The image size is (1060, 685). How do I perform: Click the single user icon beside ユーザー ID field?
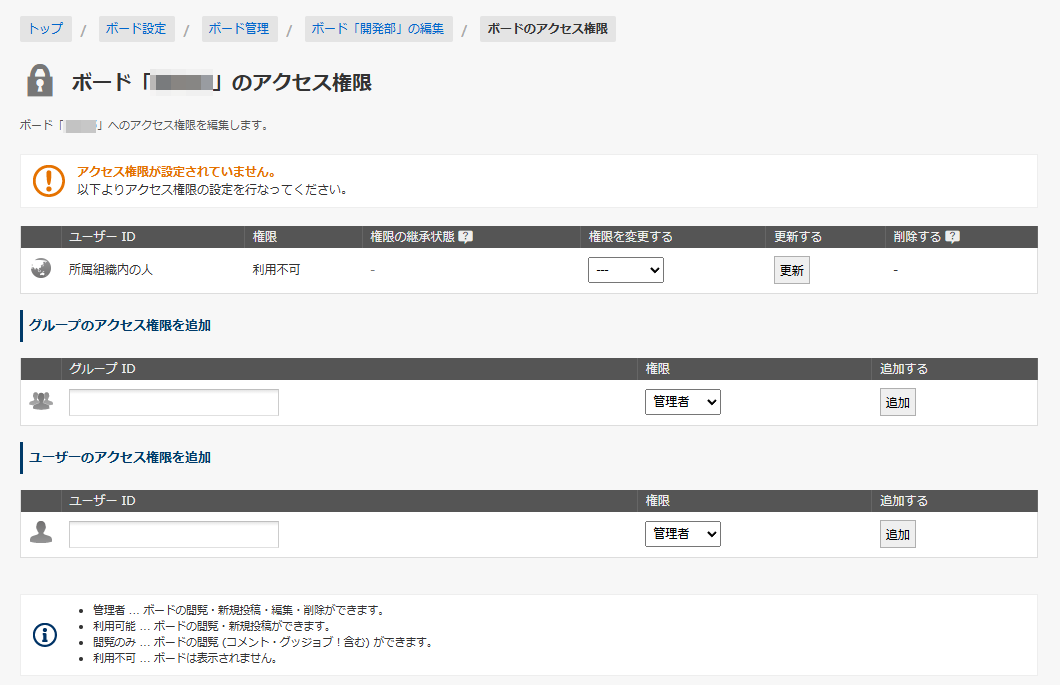(x=41, y=532)
